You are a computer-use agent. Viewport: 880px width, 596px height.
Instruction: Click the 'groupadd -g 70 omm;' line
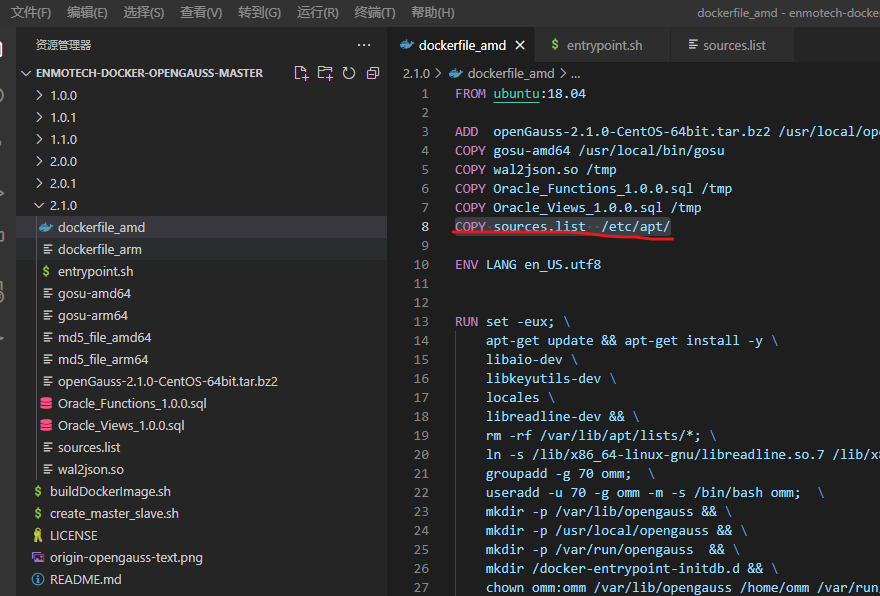click(x=558, y=474)
